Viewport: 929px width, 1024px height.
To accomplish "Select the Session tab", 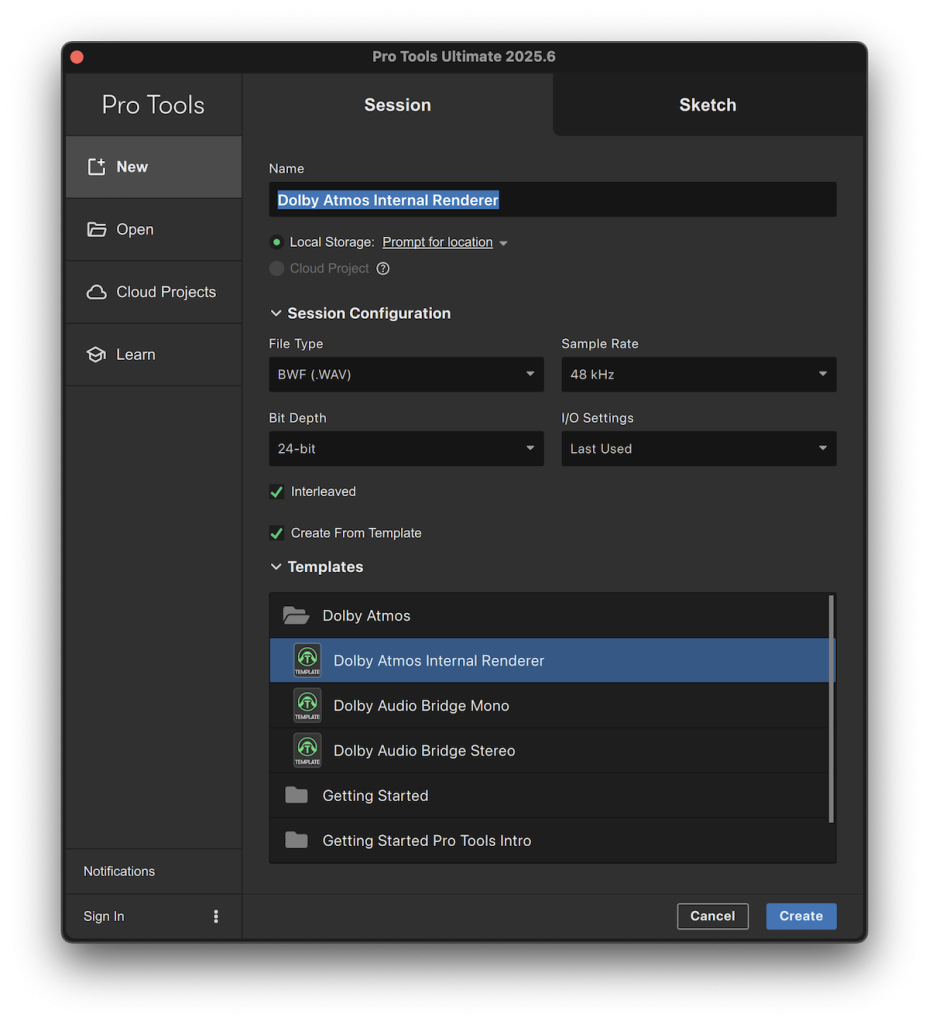I will [397, 105].
